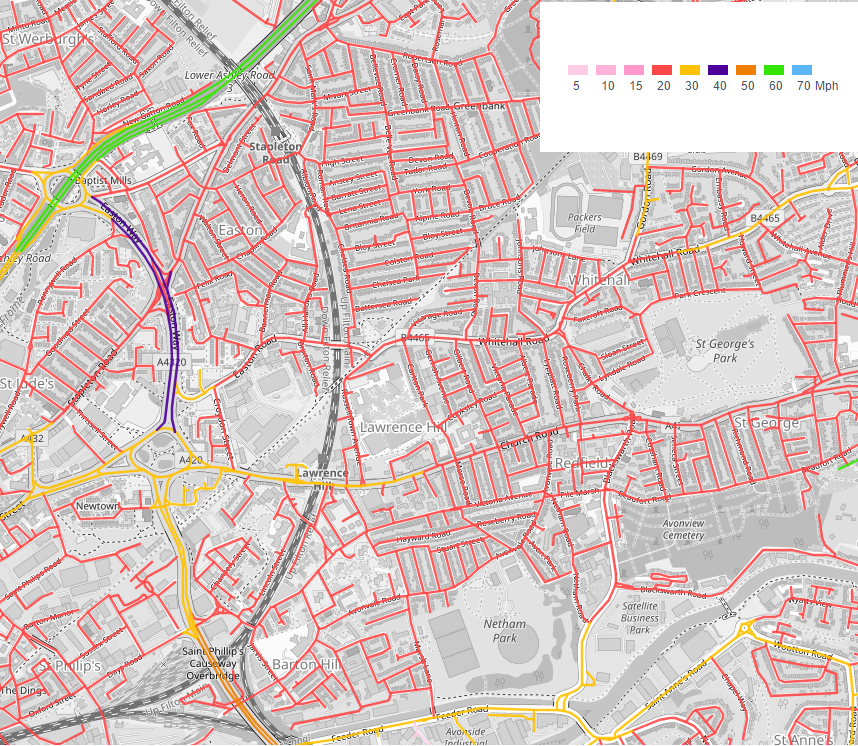Image resolution: width=858 pixels, height=746 pixels.
Task: Select the "St George's Park" label
Action: (725, 351)
